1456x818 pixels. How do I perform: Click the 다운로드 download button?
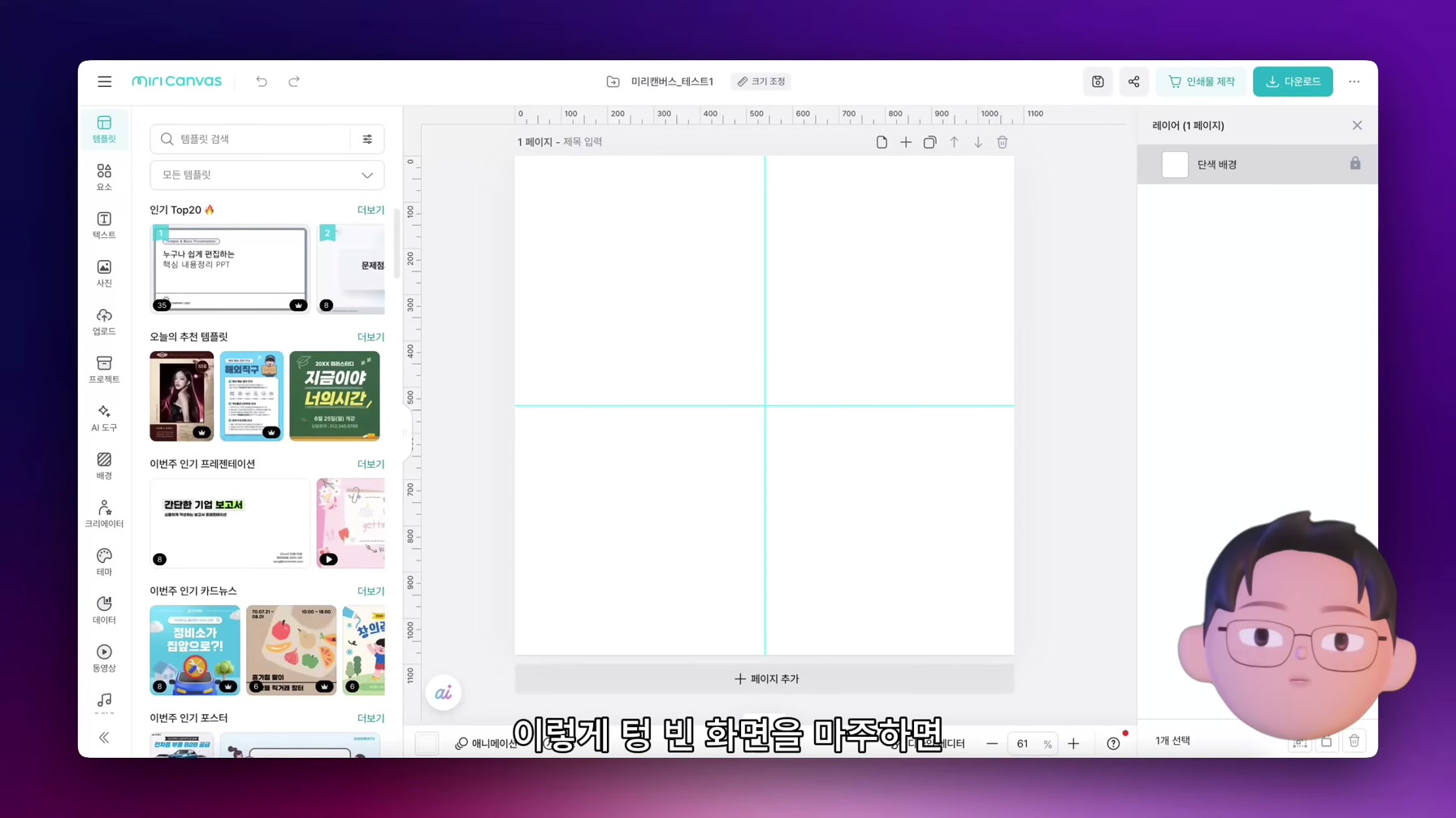pyautogui.click(x=1293, y=81)
